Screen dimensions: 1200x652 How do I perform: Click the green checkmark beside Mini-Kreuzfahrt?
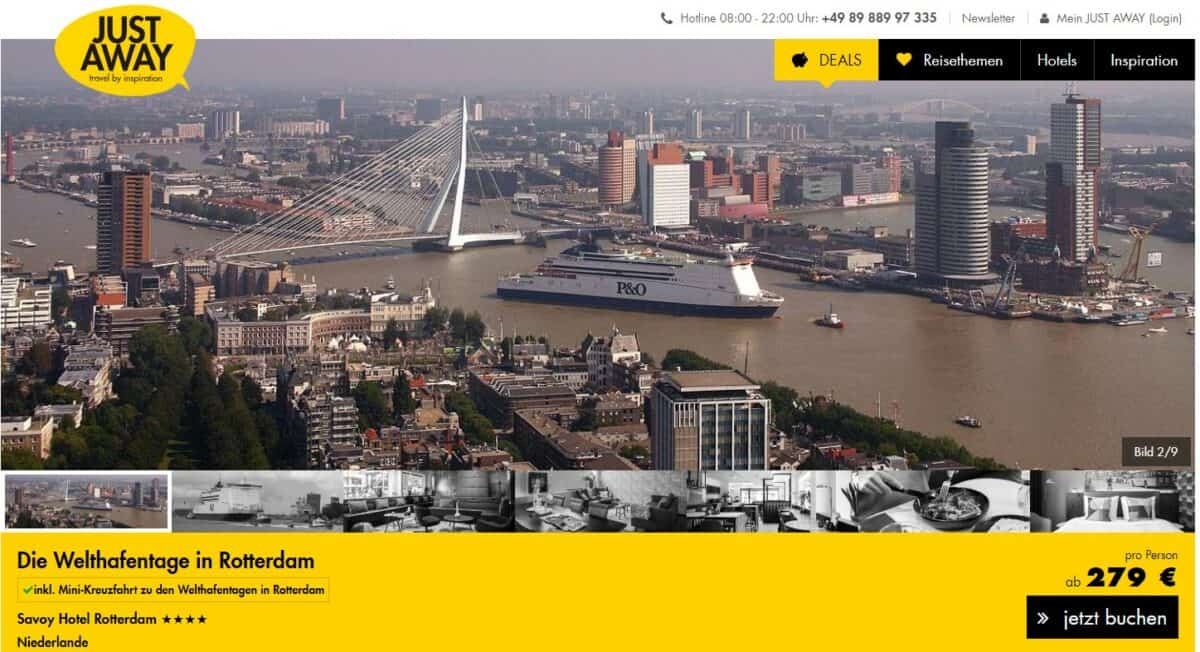point(27,590)
